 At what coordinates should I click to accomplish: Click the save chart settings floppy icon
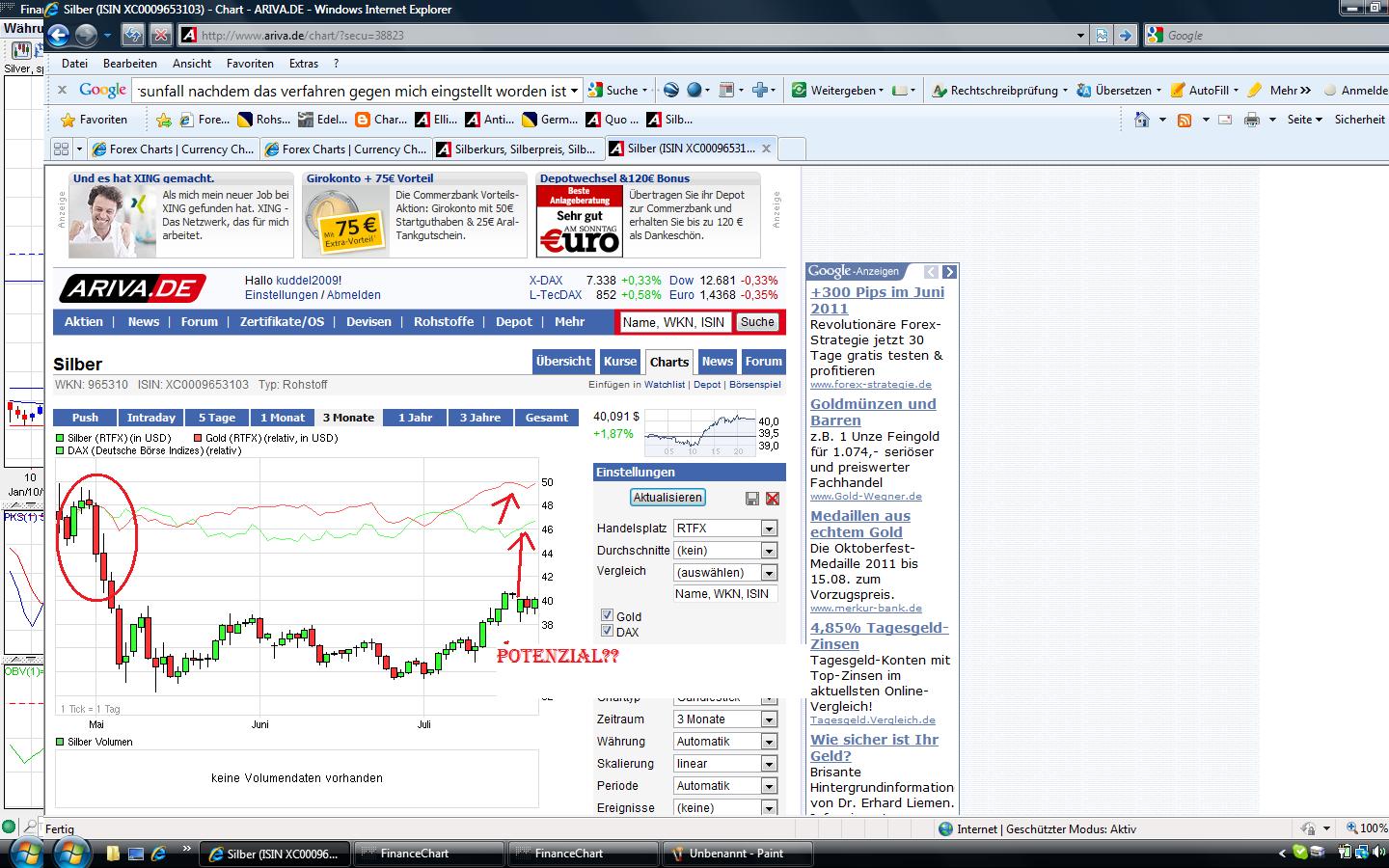(752, 499)
